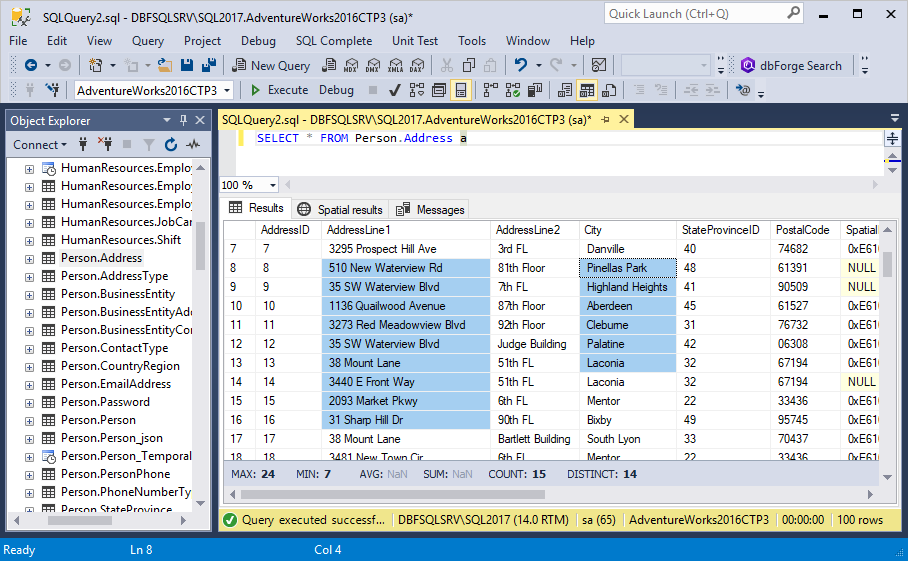Toggle the pin on the SQLQuery2.sql tab

tap(606, 119)
